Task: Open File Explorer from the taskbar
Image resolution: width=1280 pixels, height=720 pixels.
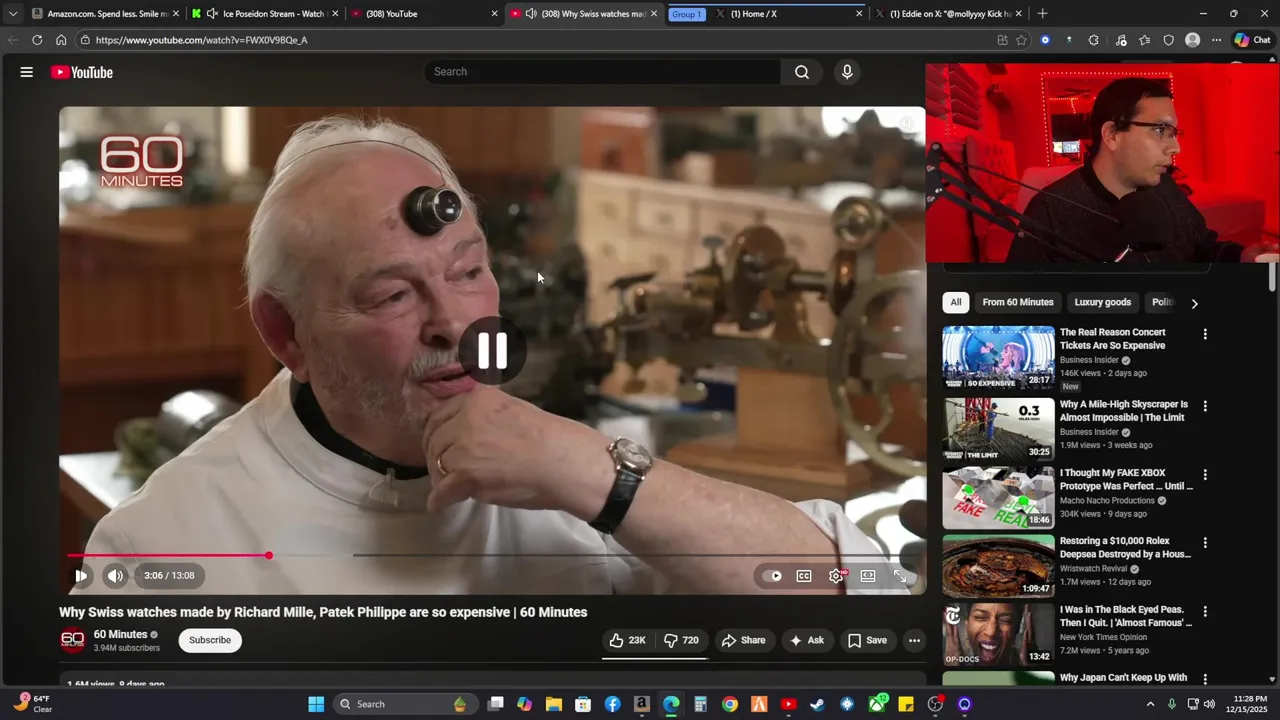Action: coord(554,704)
